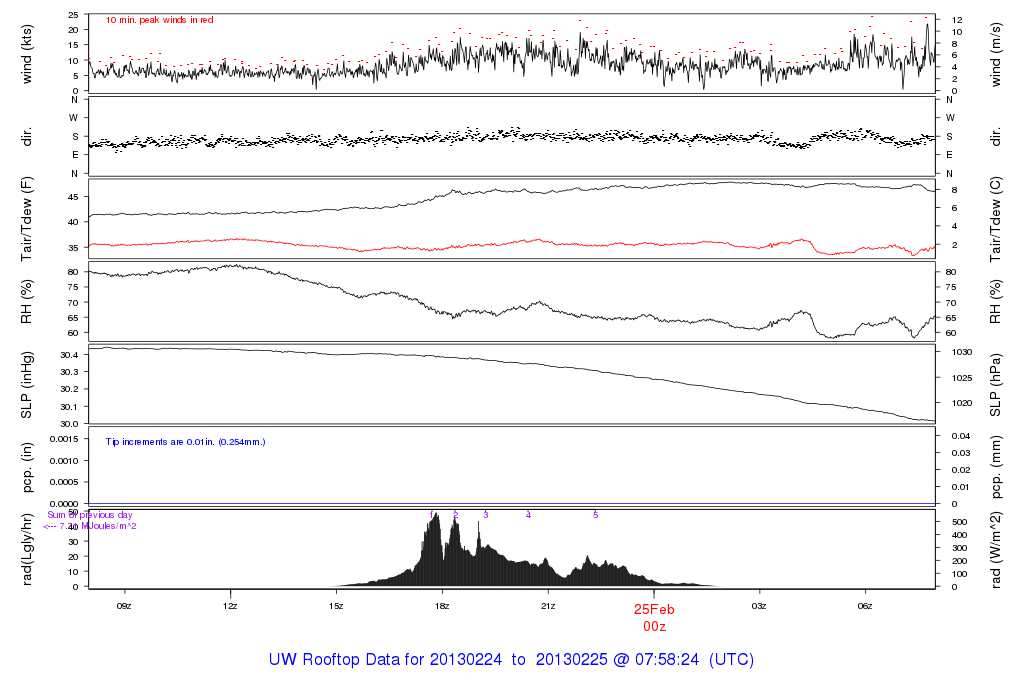The height and width of the screenshot is (700, 1024).
Task: Select the 'wind (kts)' axis label
Action: pyautogui.click(x=27, y=54)
